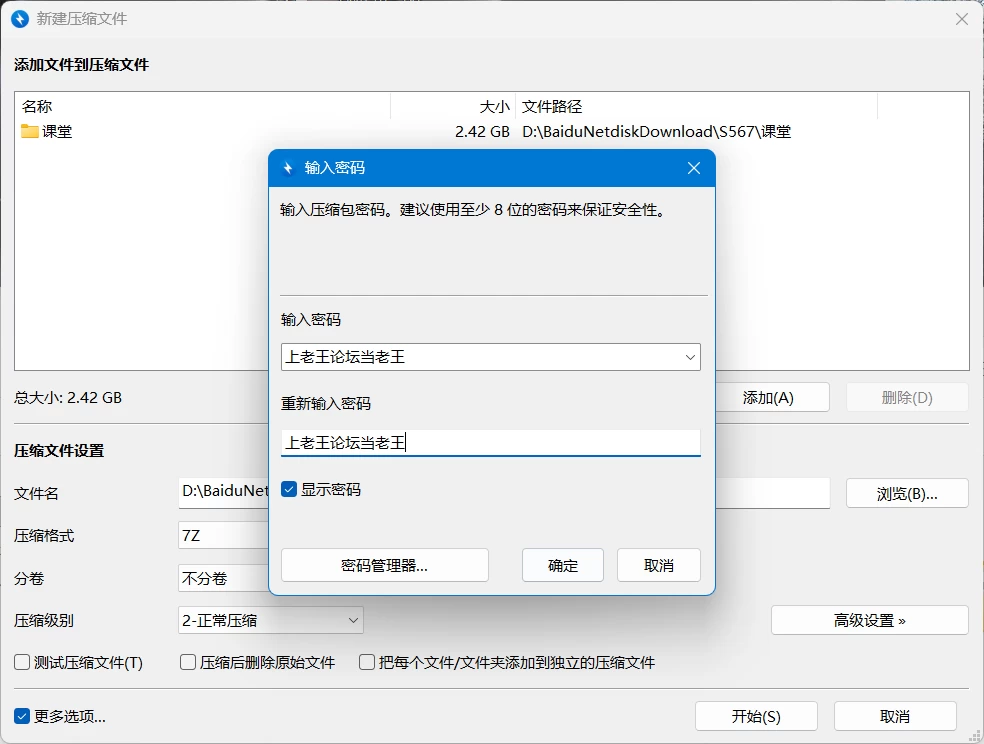Select the D:\BaiduNetdiskDownload\S567\课堂 path
The width and height of the screenshot is (984, 744).
656,132
